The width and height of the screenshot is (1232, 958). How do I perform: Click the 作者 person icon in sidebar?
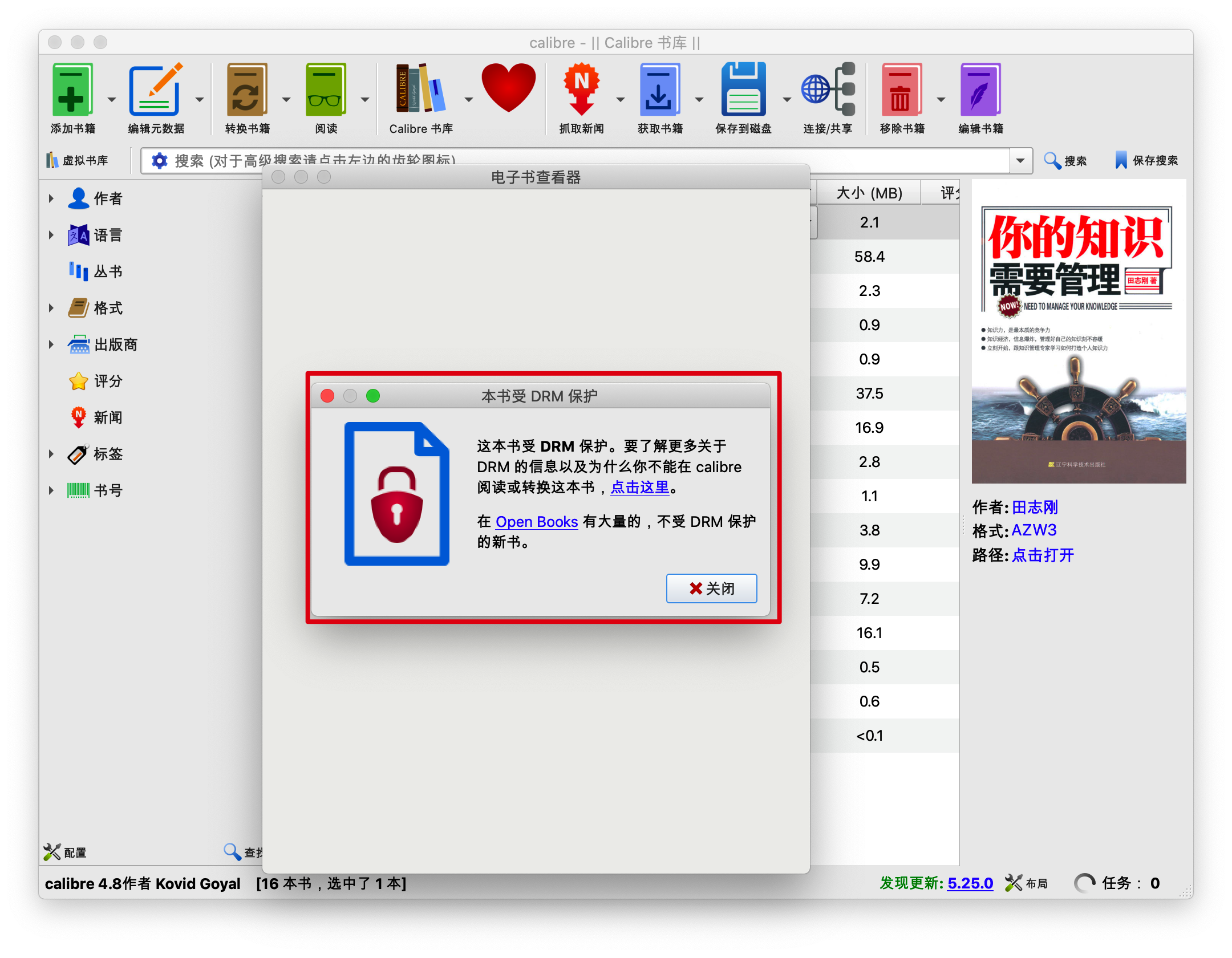coord(78,198)
